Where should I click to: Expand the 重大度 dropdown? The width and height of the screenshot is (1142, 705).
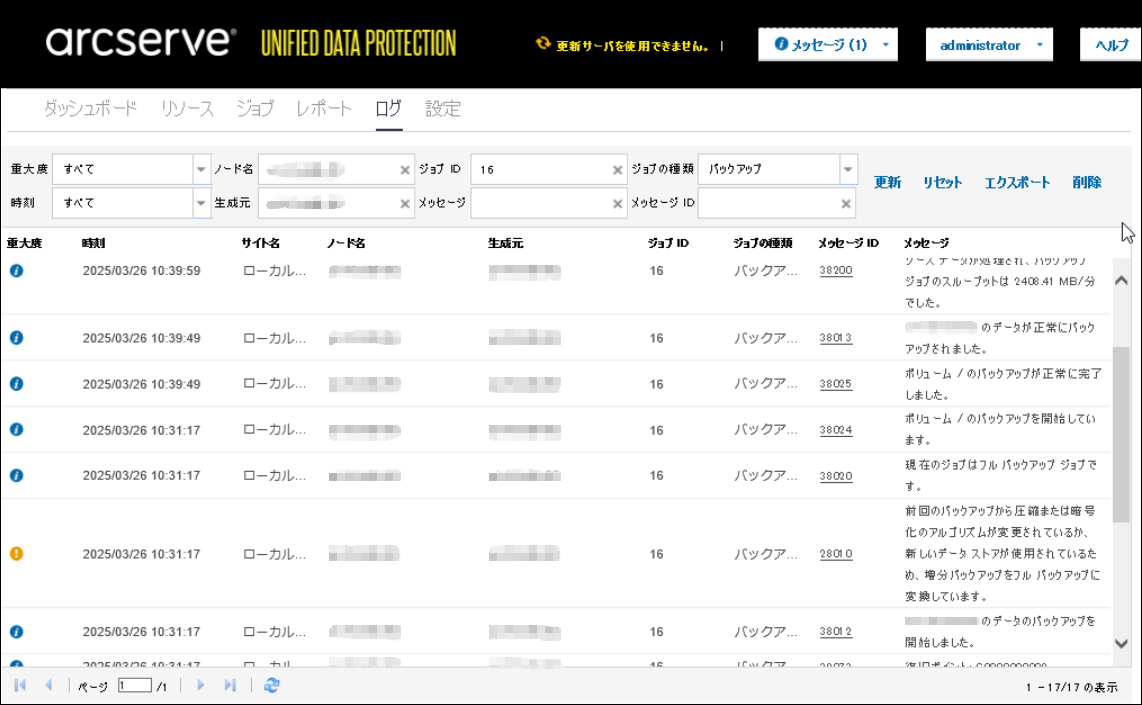200,170
